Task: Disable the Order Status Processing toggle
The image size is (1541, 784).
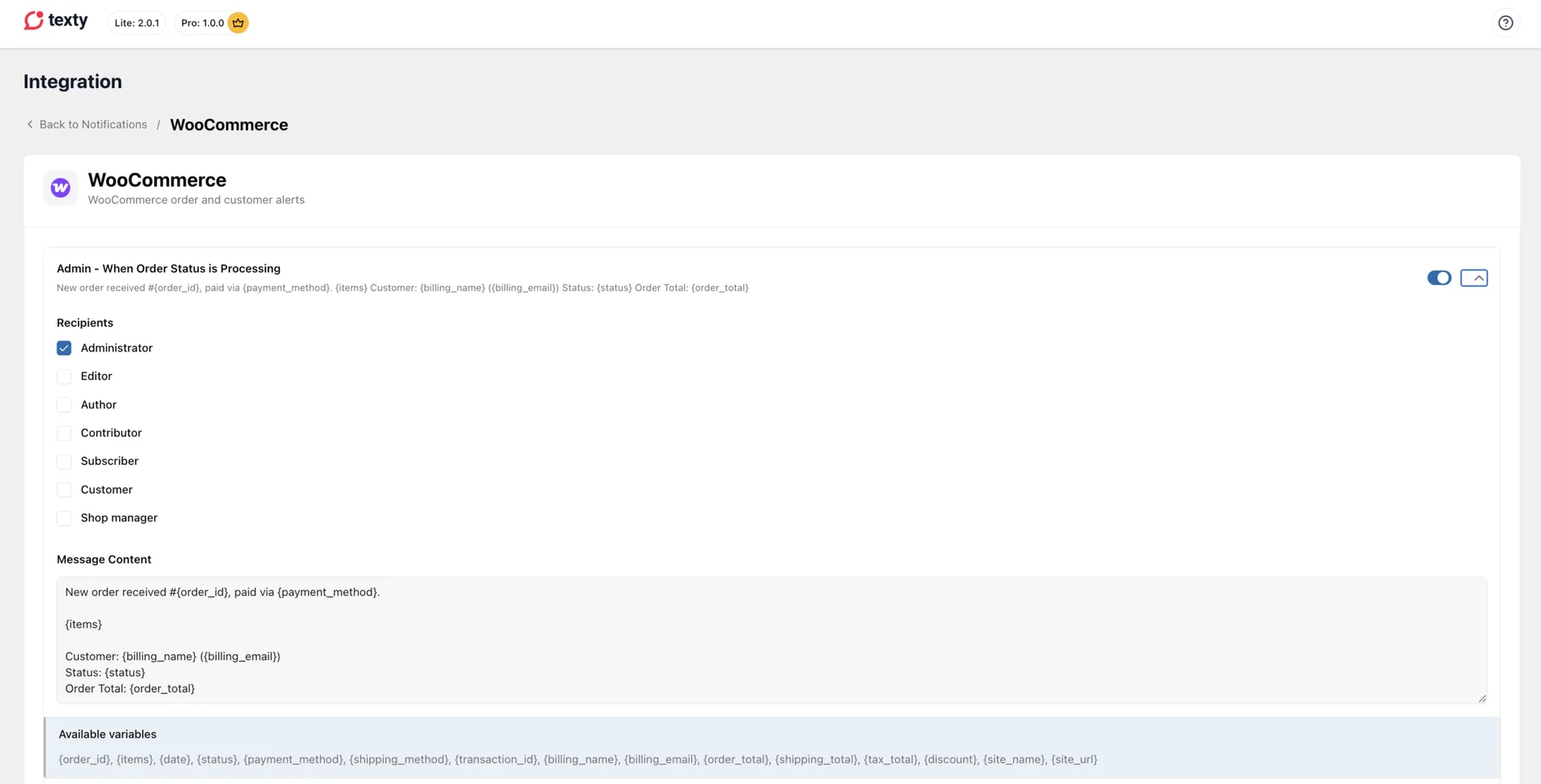Action: (1439, 278)
